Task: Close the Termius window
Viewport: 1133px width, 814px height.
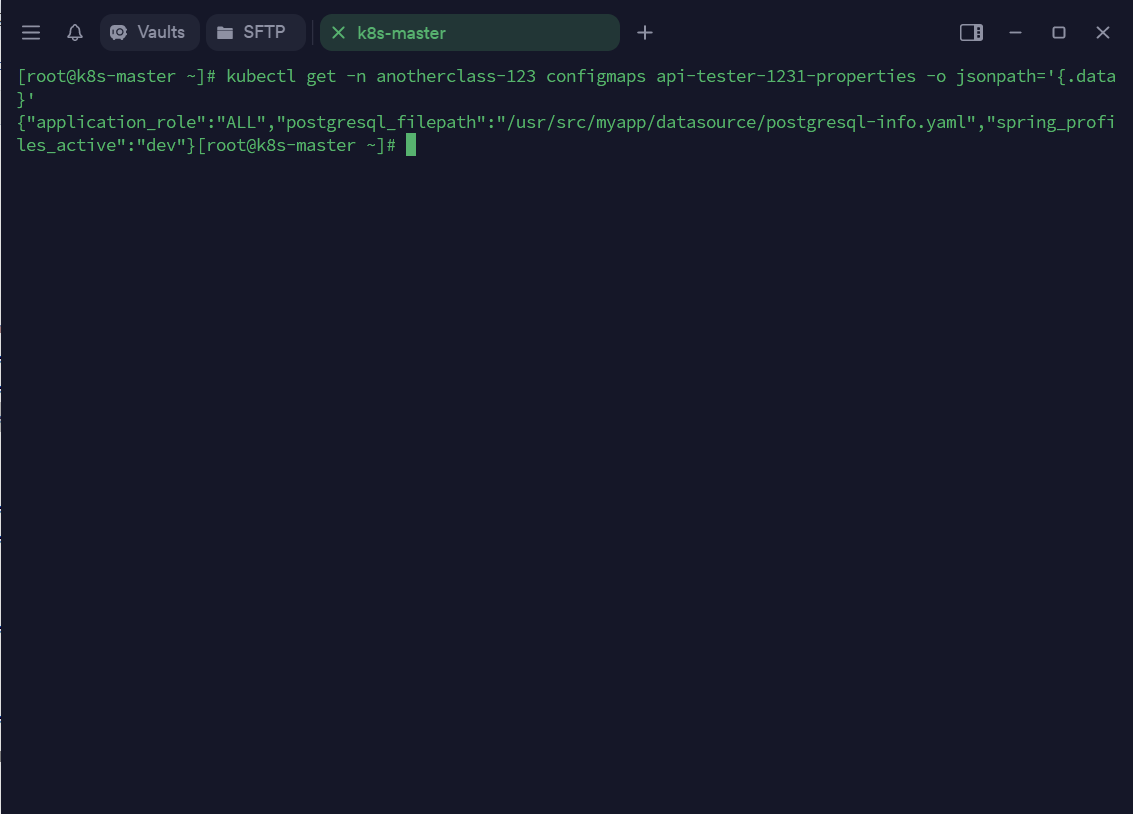Action: tap(1103, 33)
